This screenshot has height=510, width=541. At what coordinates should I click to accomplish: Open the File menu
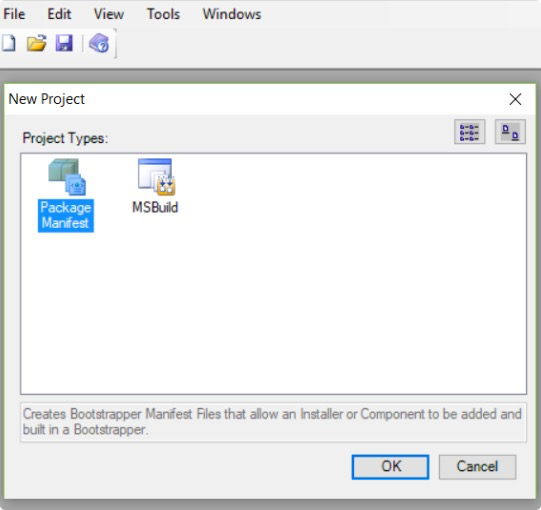(x=14, y=14)
